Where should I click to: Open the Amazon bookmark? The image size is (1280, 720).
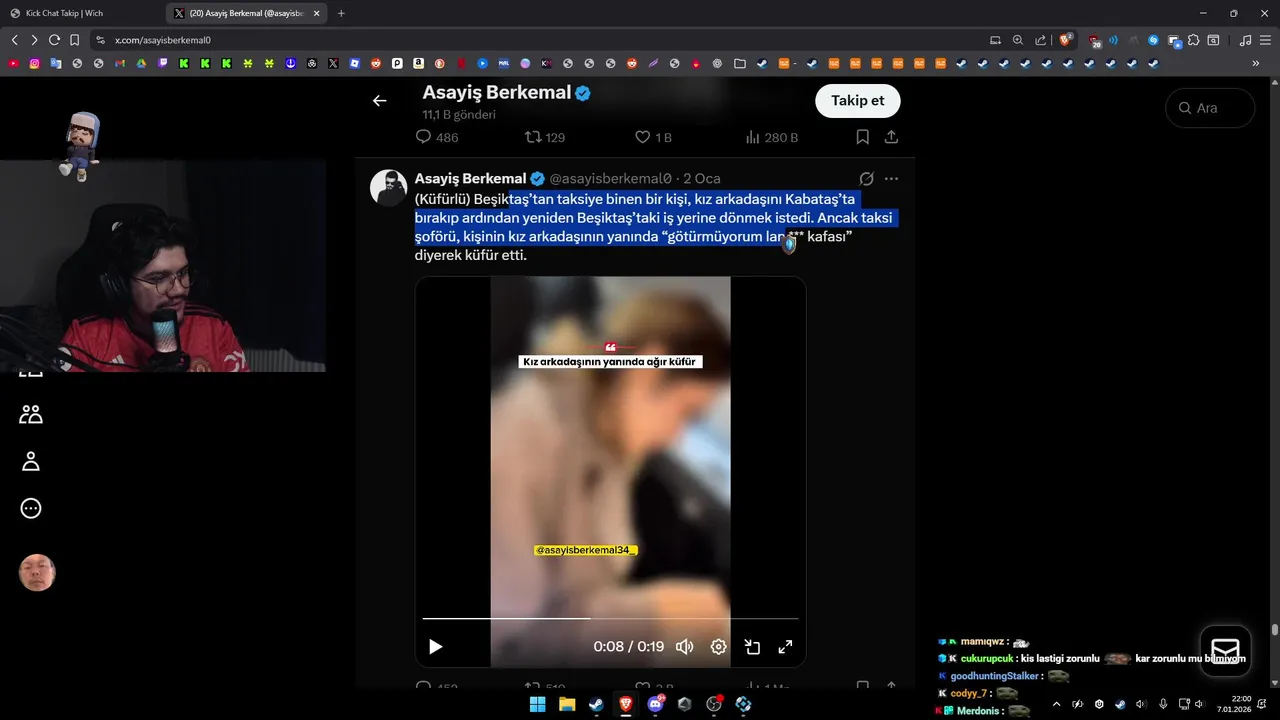[418, 63]
